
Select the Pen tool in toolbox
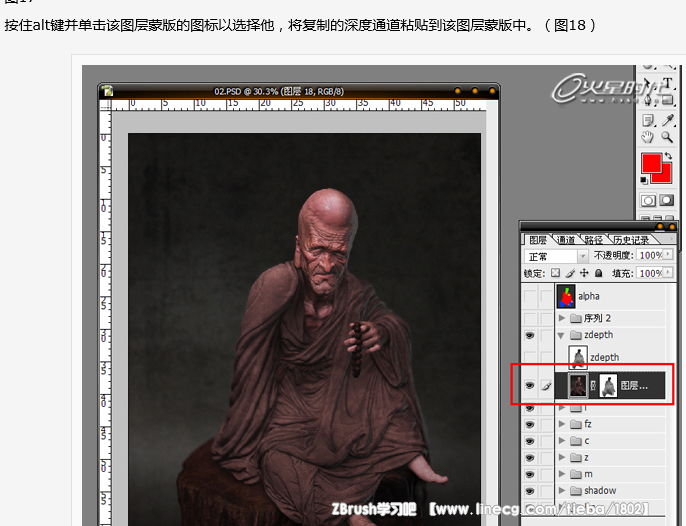[648, 100]
